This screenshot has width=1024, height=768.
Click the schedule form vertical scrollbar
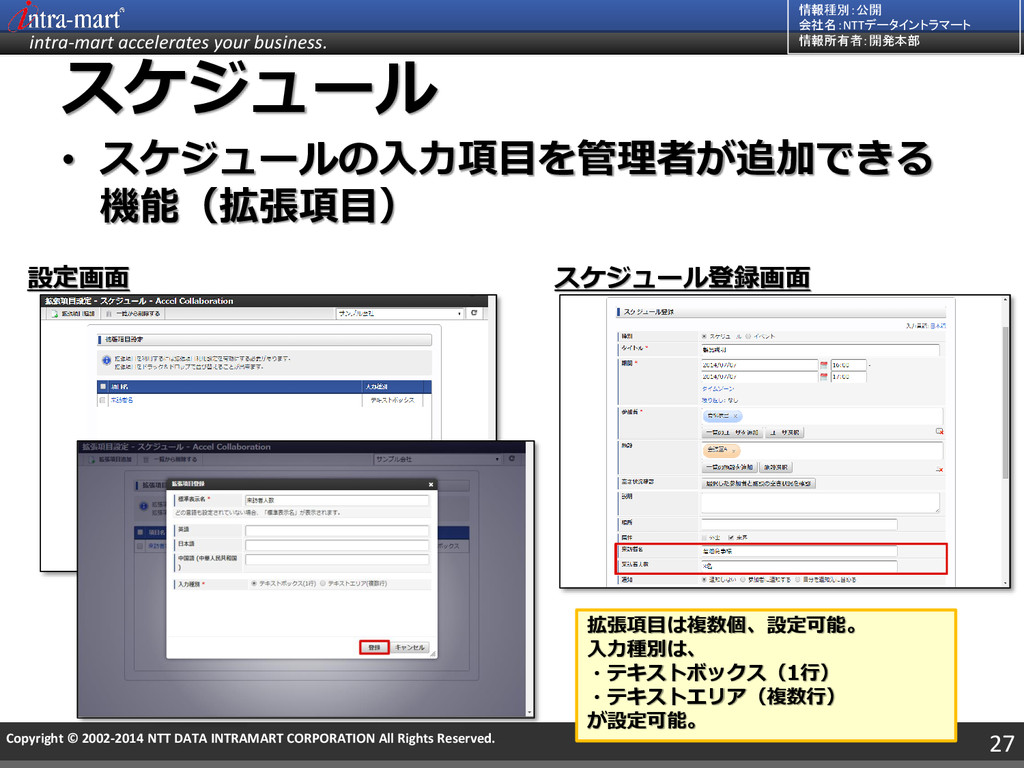[1006, 402]
